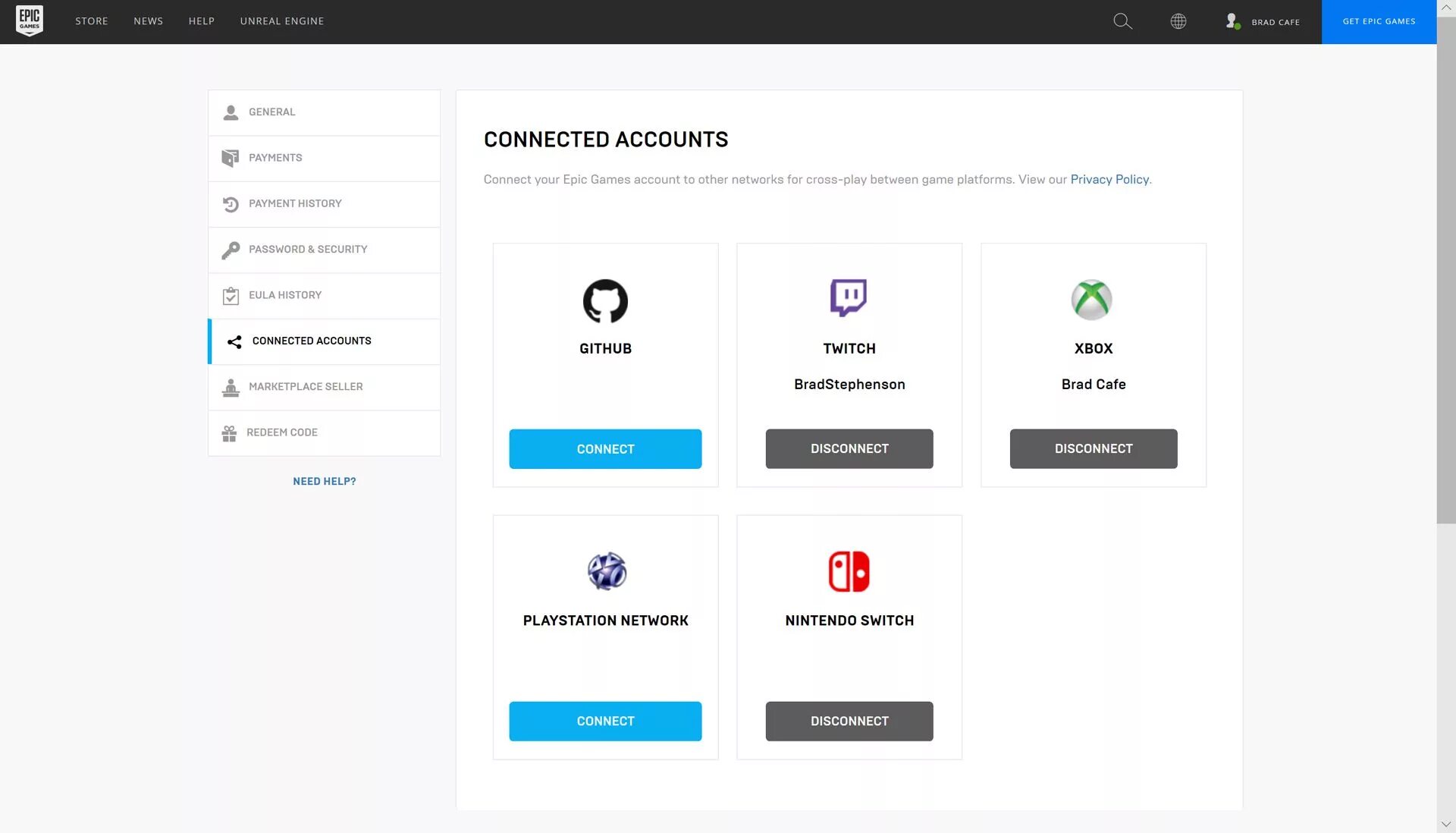Disconnect the Twitch BradStephenson account
Image resolution: width=1456 pixels, height=833 pixels.
click(x=849, y=448)
